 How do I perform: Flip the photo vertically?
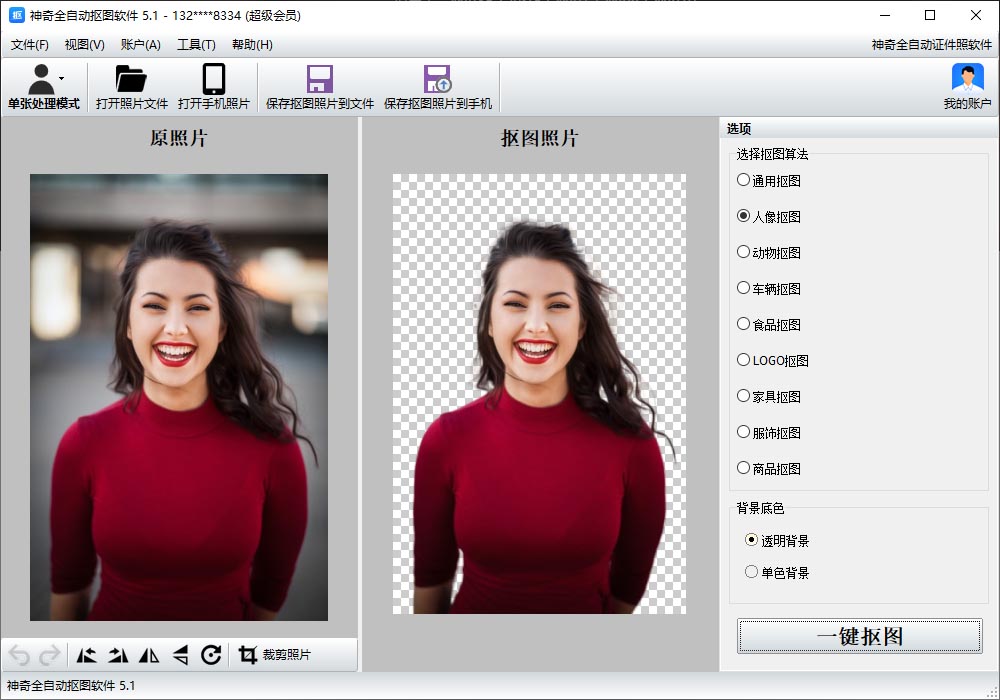pyautogui.click(x=180, y=655)
